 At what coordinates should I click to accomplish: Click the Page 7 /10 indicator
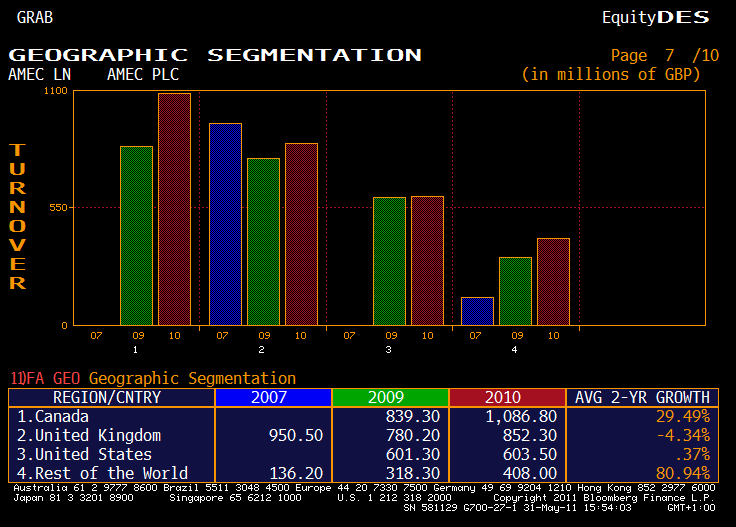[665, 55]
